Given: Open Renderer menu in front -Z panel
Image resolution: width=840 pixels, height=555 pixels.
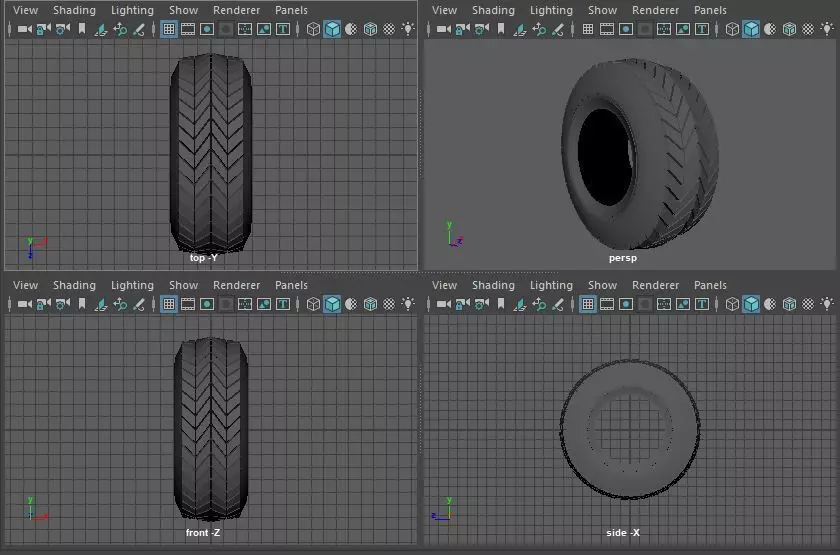Looking at the screenshot, I should [236, 285].
